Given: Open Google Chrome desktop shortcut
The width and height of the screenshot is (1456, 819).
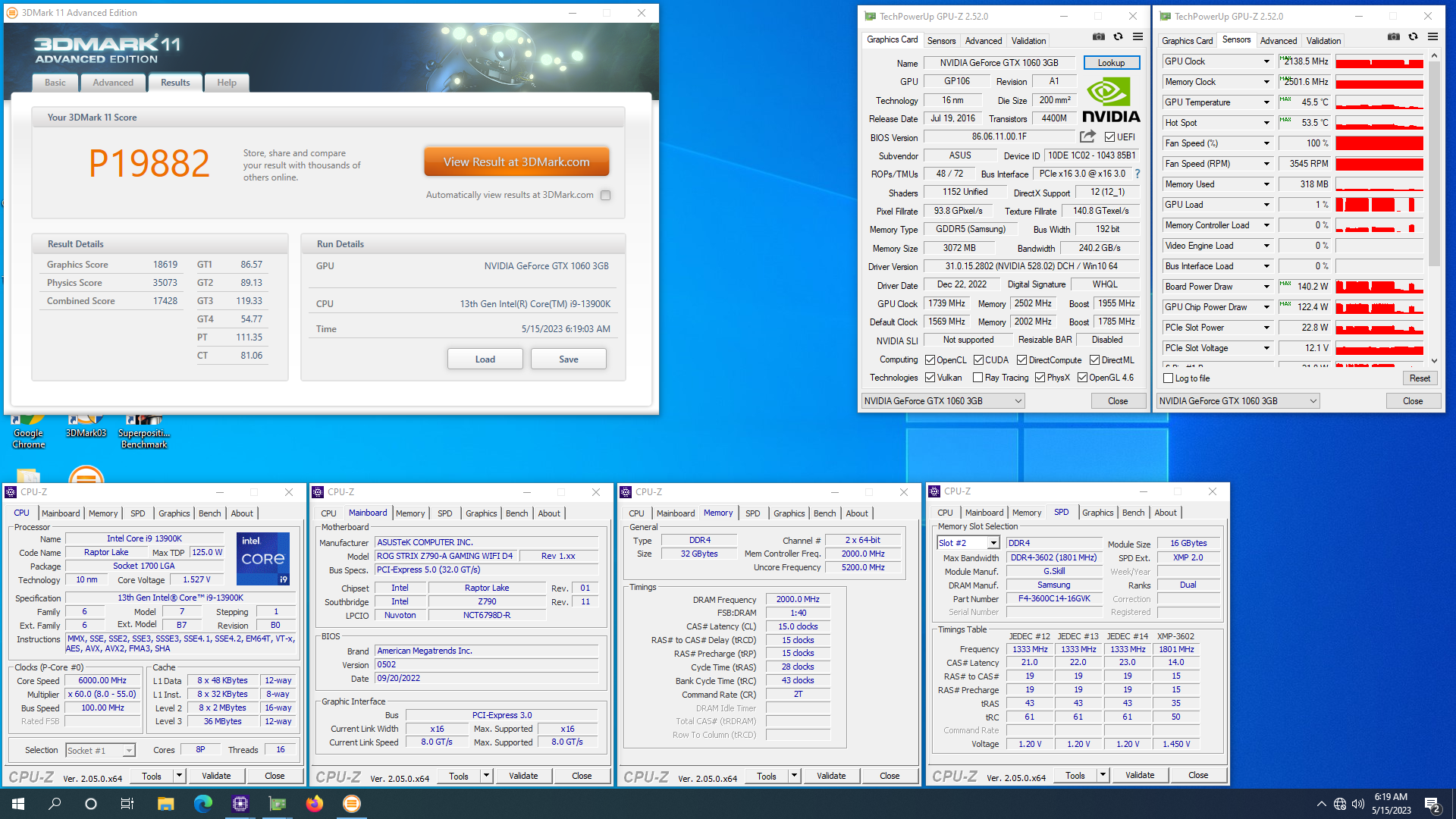Looking at the screenshot, I should coord(29,432).
